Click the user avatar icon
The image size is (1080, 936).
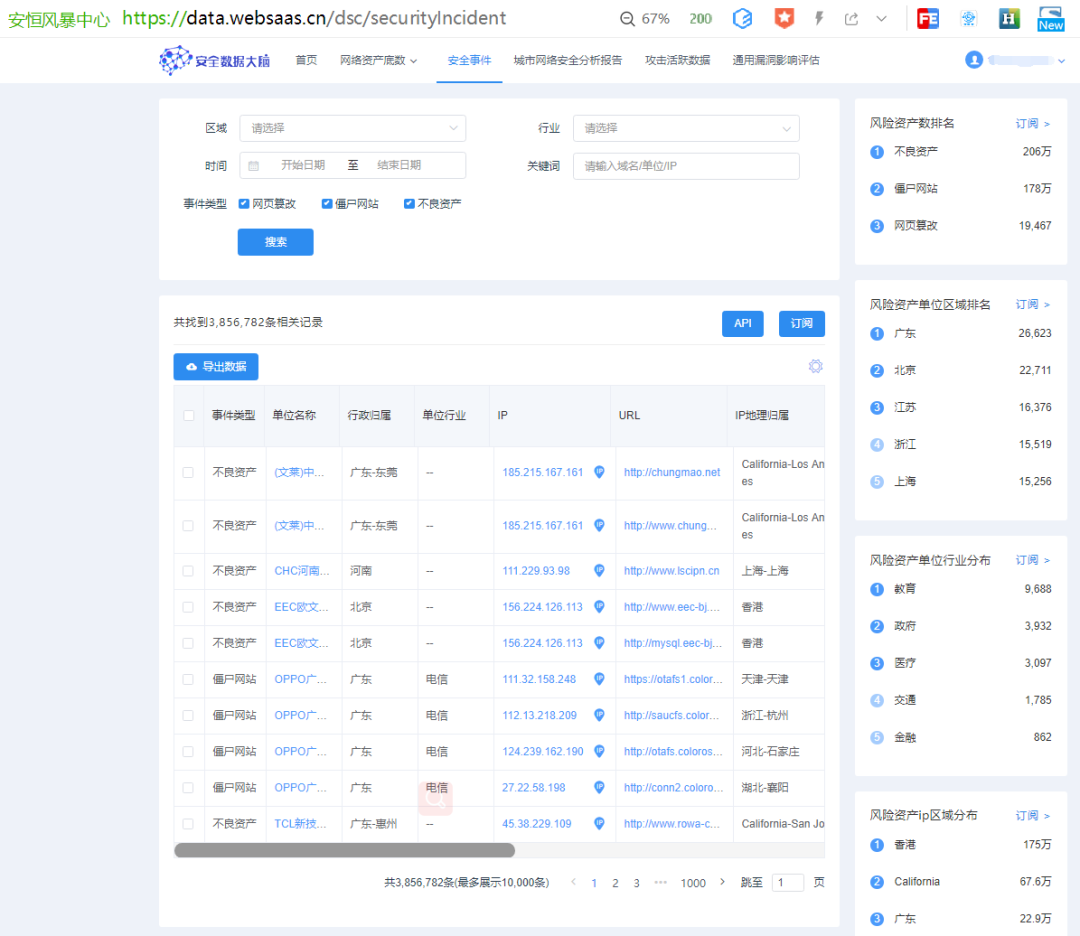click(x=974, y=60)
